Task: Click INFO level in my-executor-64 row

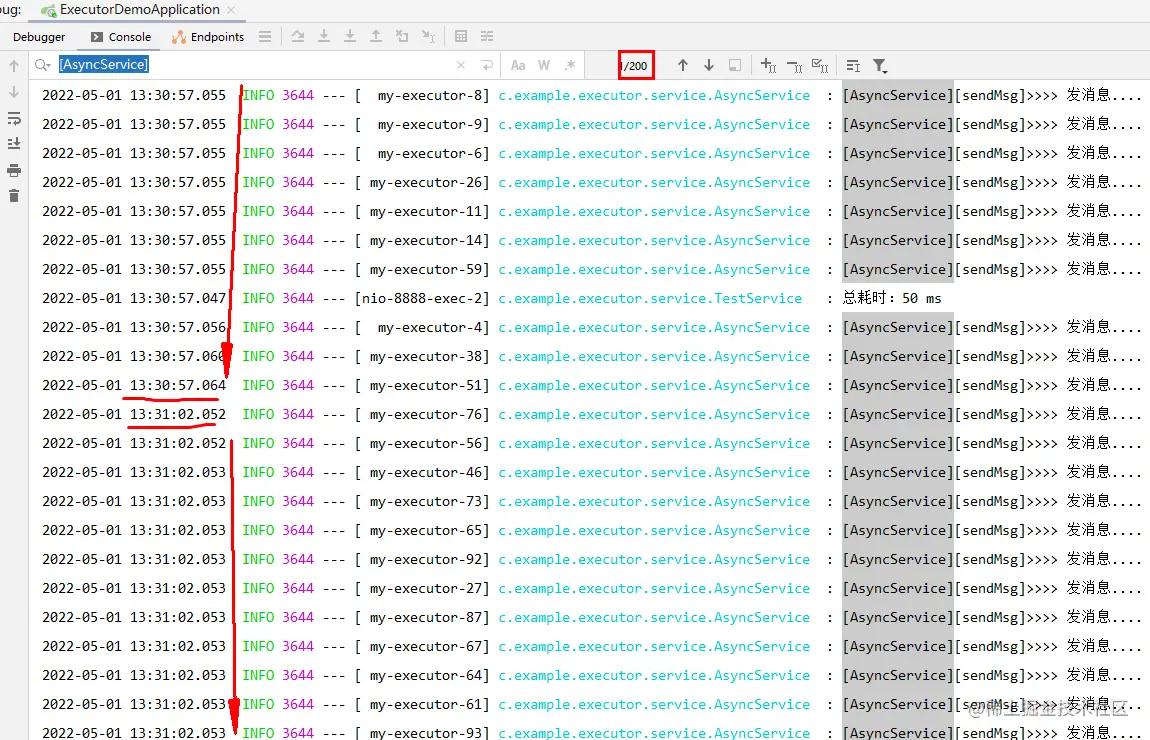Action: tap(258, 675)
